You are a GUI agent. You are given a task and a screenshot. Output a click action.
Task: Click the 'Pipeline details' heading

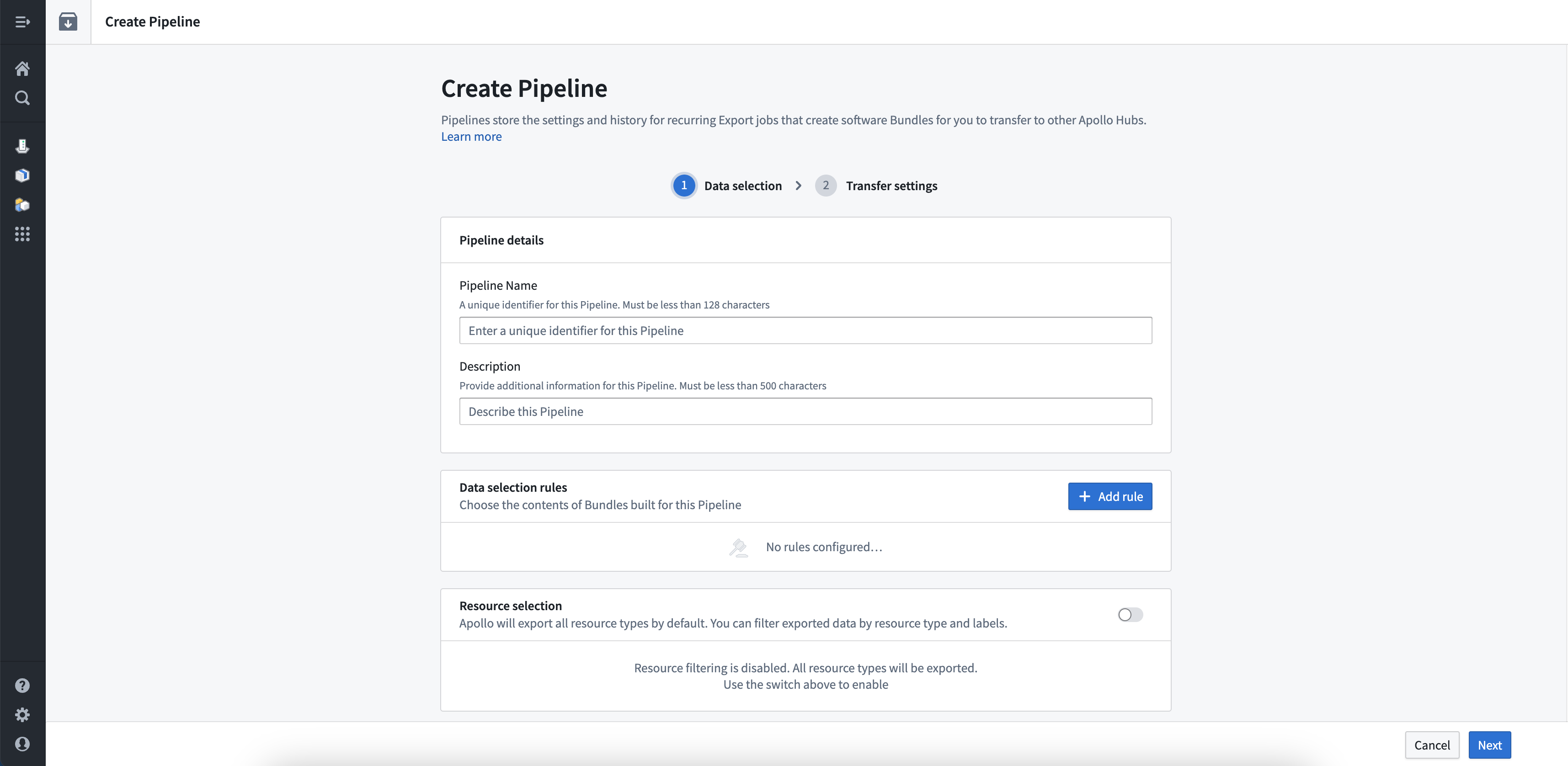501,240
